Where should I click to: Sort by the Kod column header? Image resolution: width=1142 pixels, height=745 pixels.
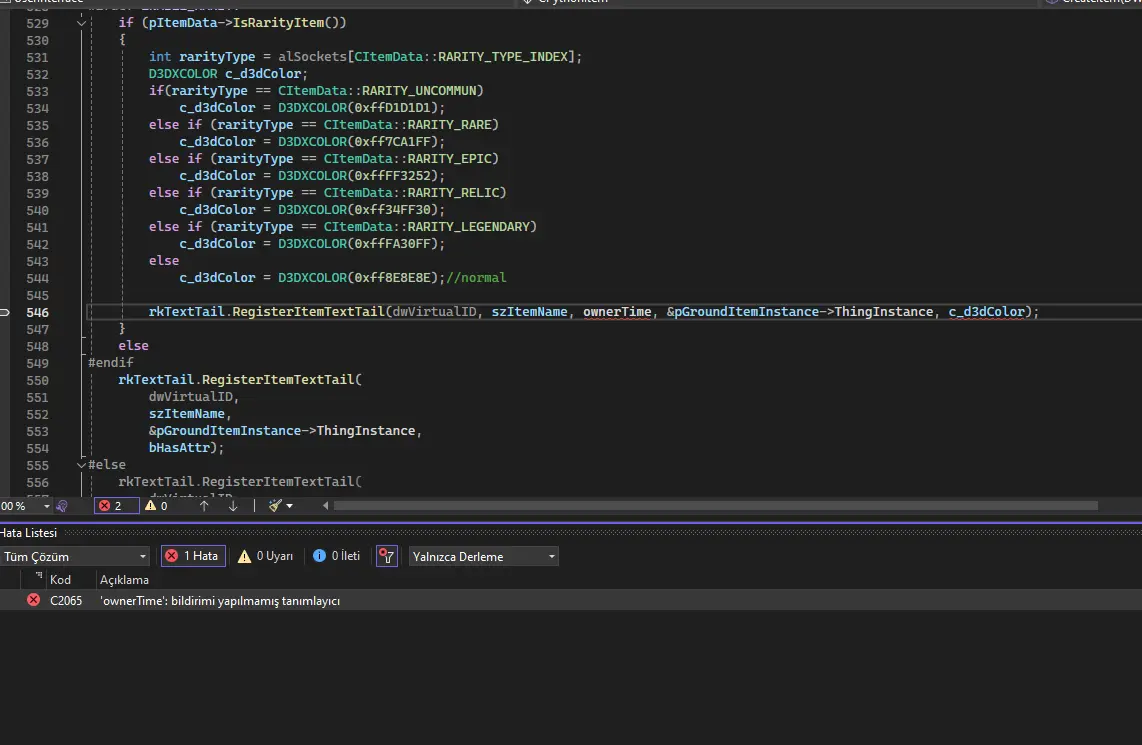point(60,580)
